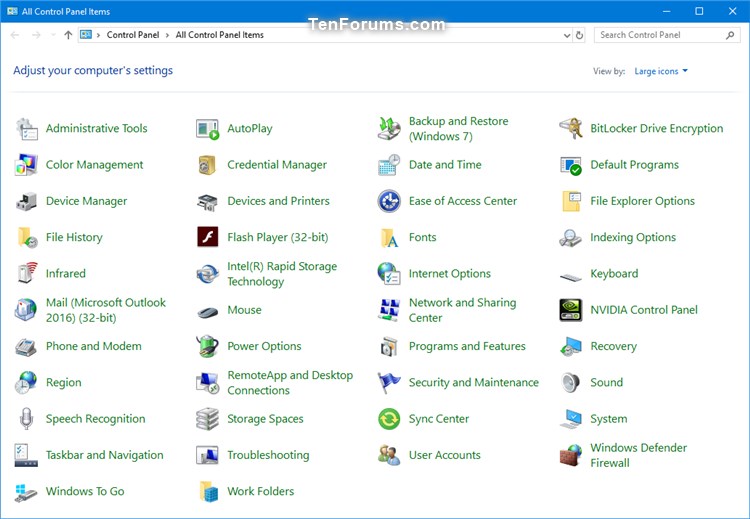Click the Device Manager icon
This screenshot has width=750, height=519.
pyautogui.click(x=26, y=201)
